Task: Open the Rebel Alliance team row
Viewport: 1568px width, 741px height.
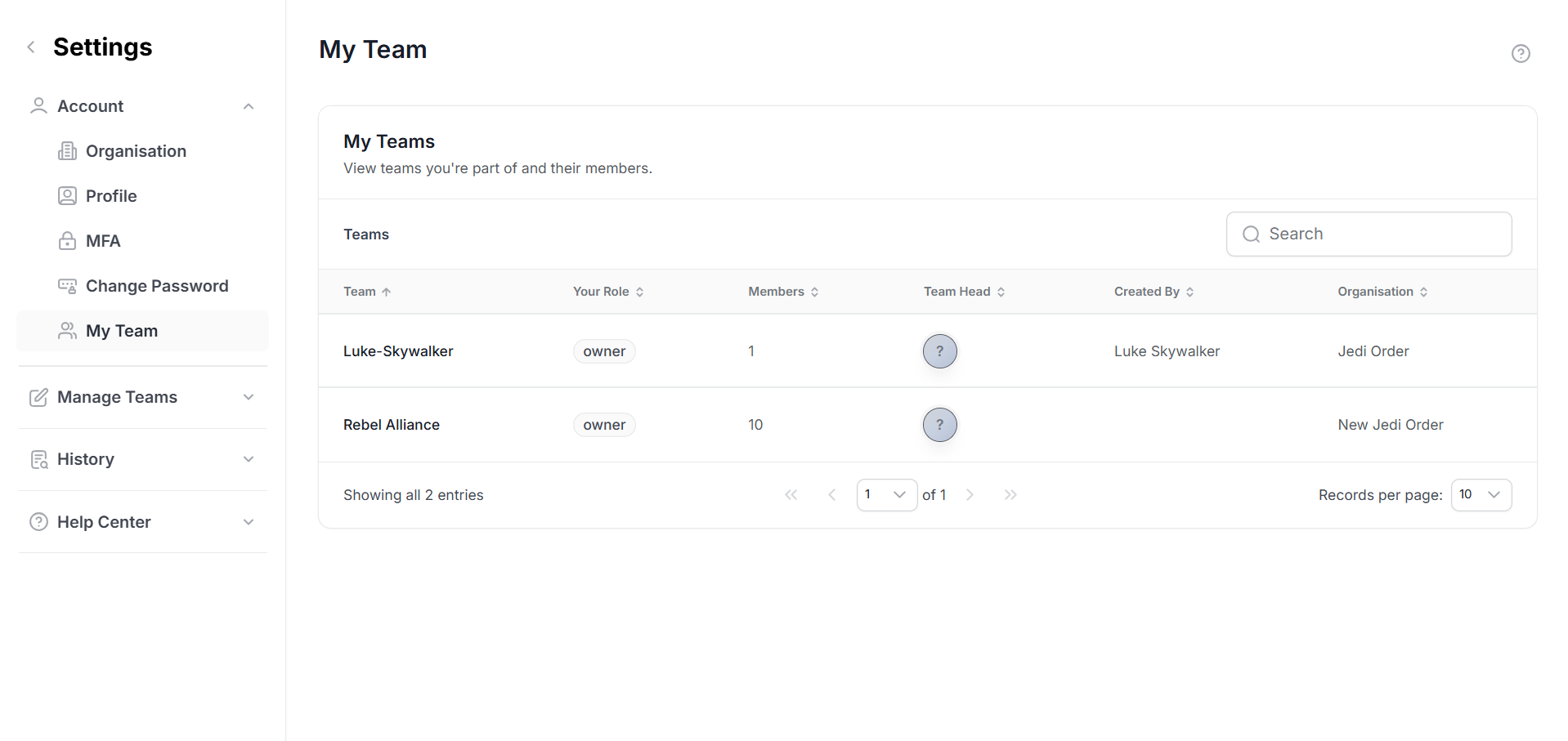Action: (392, 425)
